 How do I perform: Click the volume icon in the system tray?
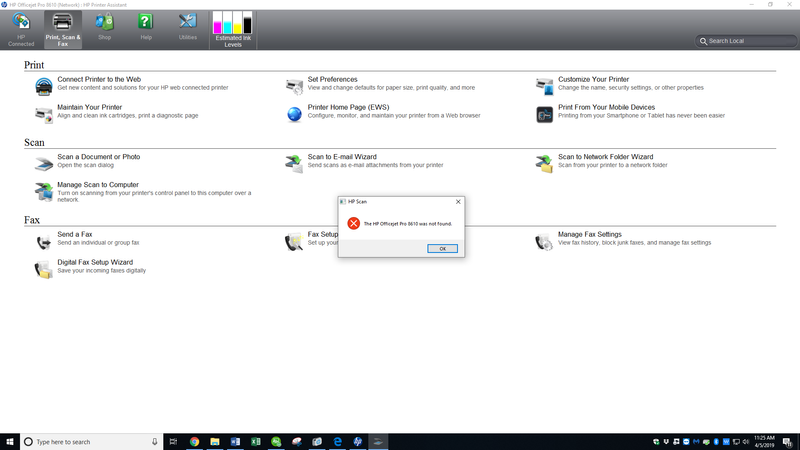pos(745,442)
